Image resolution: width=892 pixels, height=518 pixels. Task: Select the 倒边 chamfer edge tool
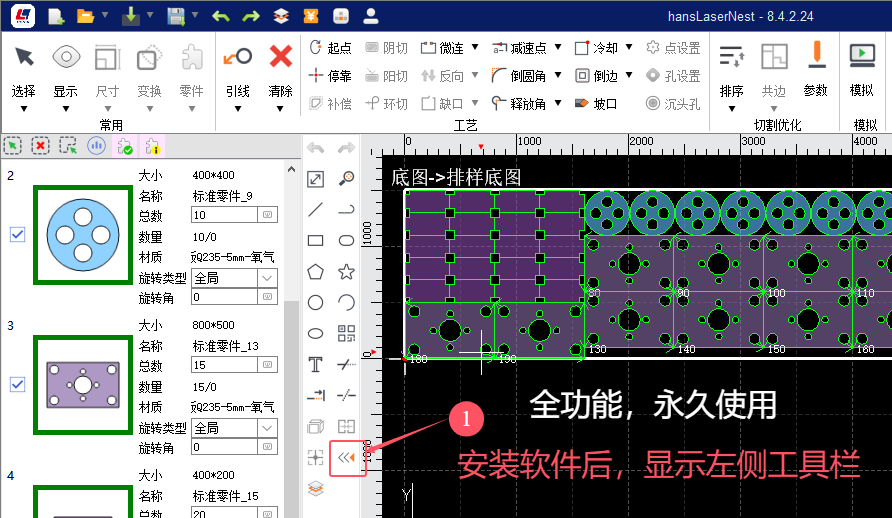pyautogui.click(x=596, y=76)
